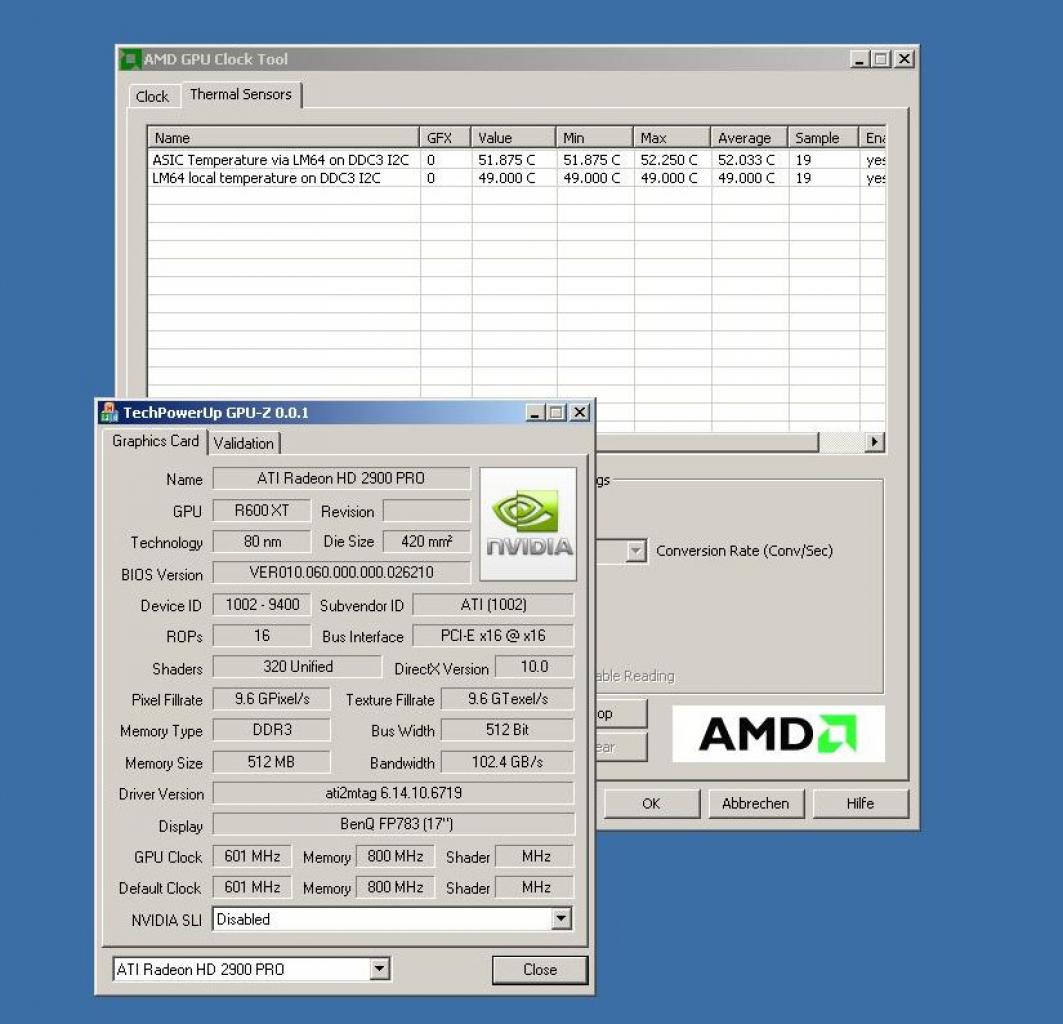Screen dimensions: 1063x1024
Task: Sort by the Average column header
Action: tap(749, 138)
